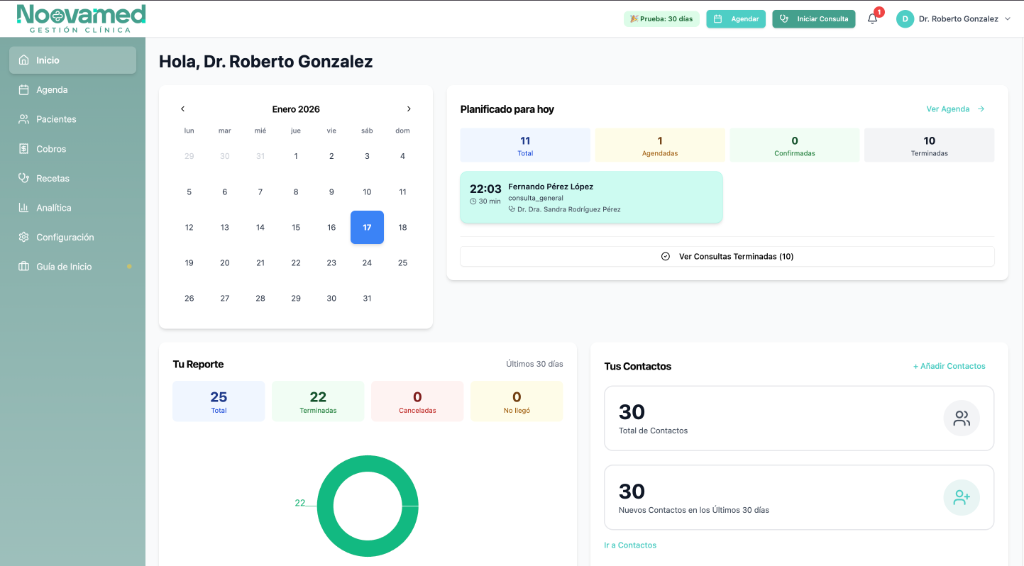Open Fernando Pérez López 22:03 appointment card
Viewport: 1024px width, 566px height.
click(592, 198)
